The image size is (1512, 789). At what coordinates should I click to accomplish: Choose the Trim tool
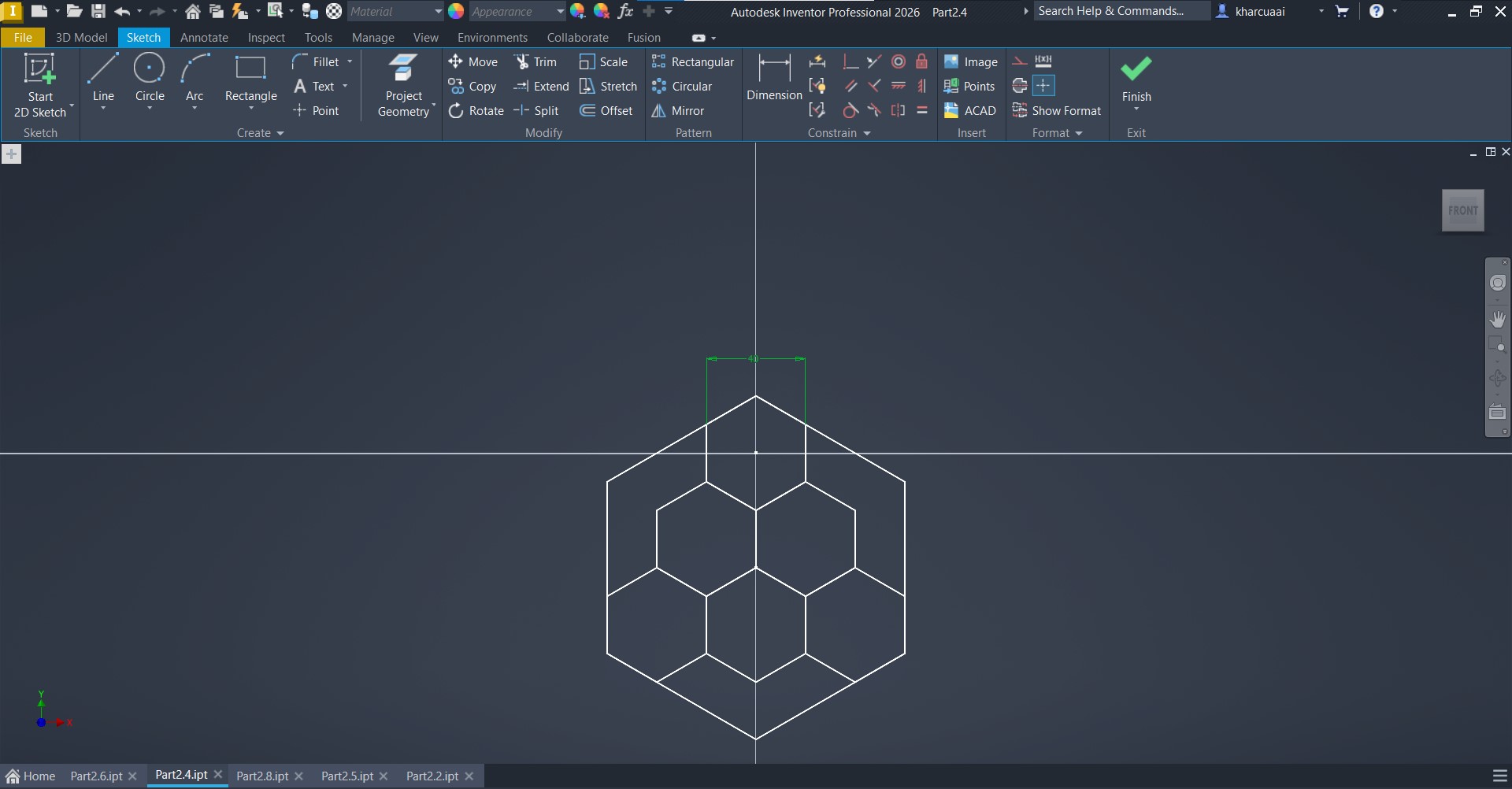click(535, 62)
